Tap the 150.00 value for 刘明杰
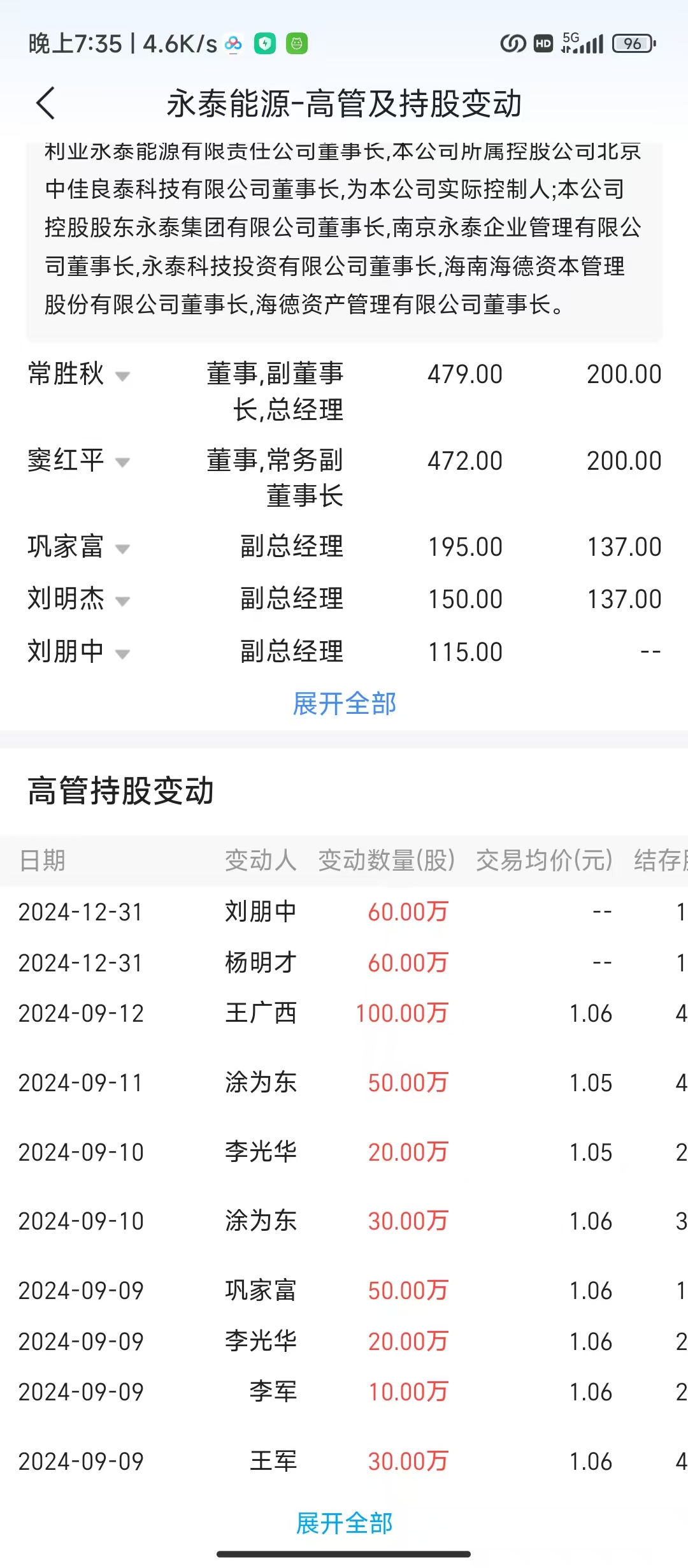The height and width of the screenshot is (1568, 688). pos(465,599)
